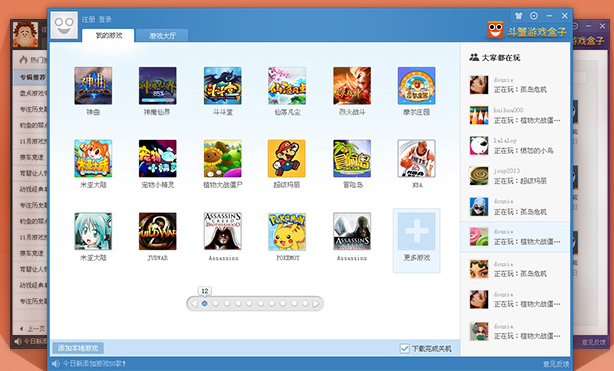Click the page number 12 tooltip
Viewport: 614px width, 371px height.
[x=205, y=291]
